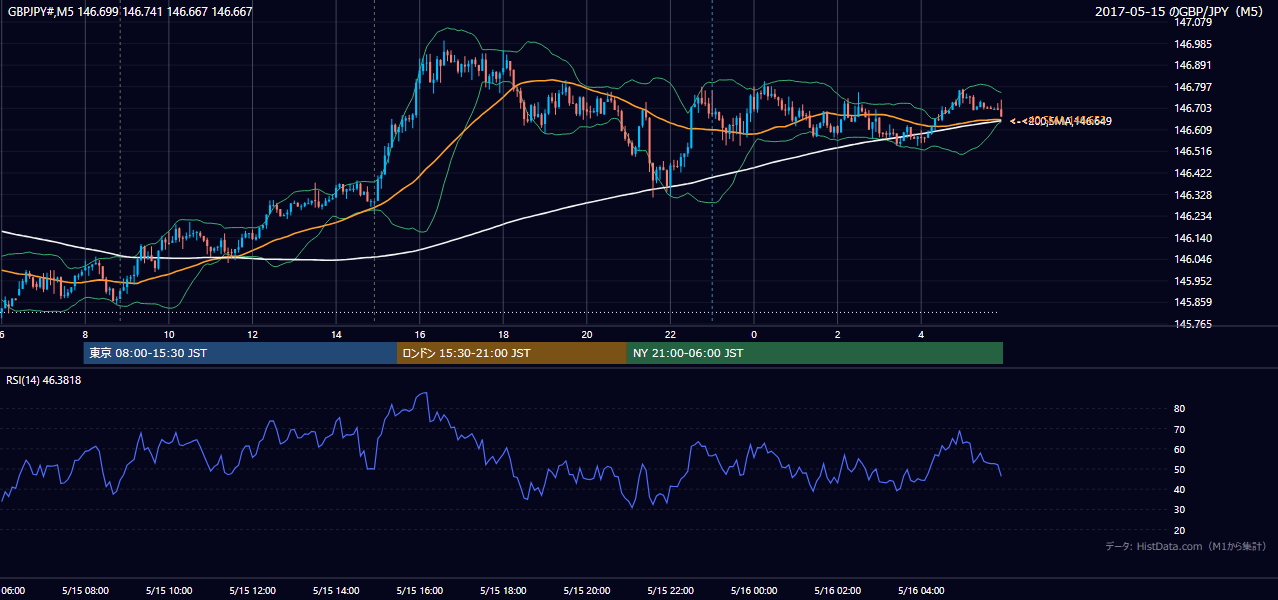Click the RSI 50 level label
The height and width of the screenshot is (600, 1278).
point(1180,469)
